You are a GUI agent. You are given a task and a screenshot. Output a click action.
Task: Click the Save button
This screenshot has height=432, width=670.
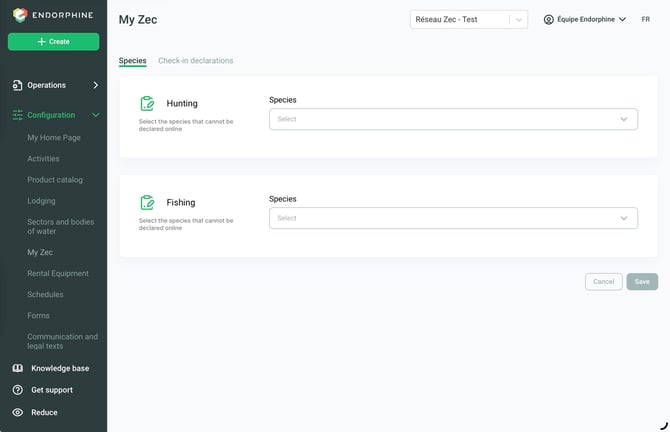(x=642, y=282)
